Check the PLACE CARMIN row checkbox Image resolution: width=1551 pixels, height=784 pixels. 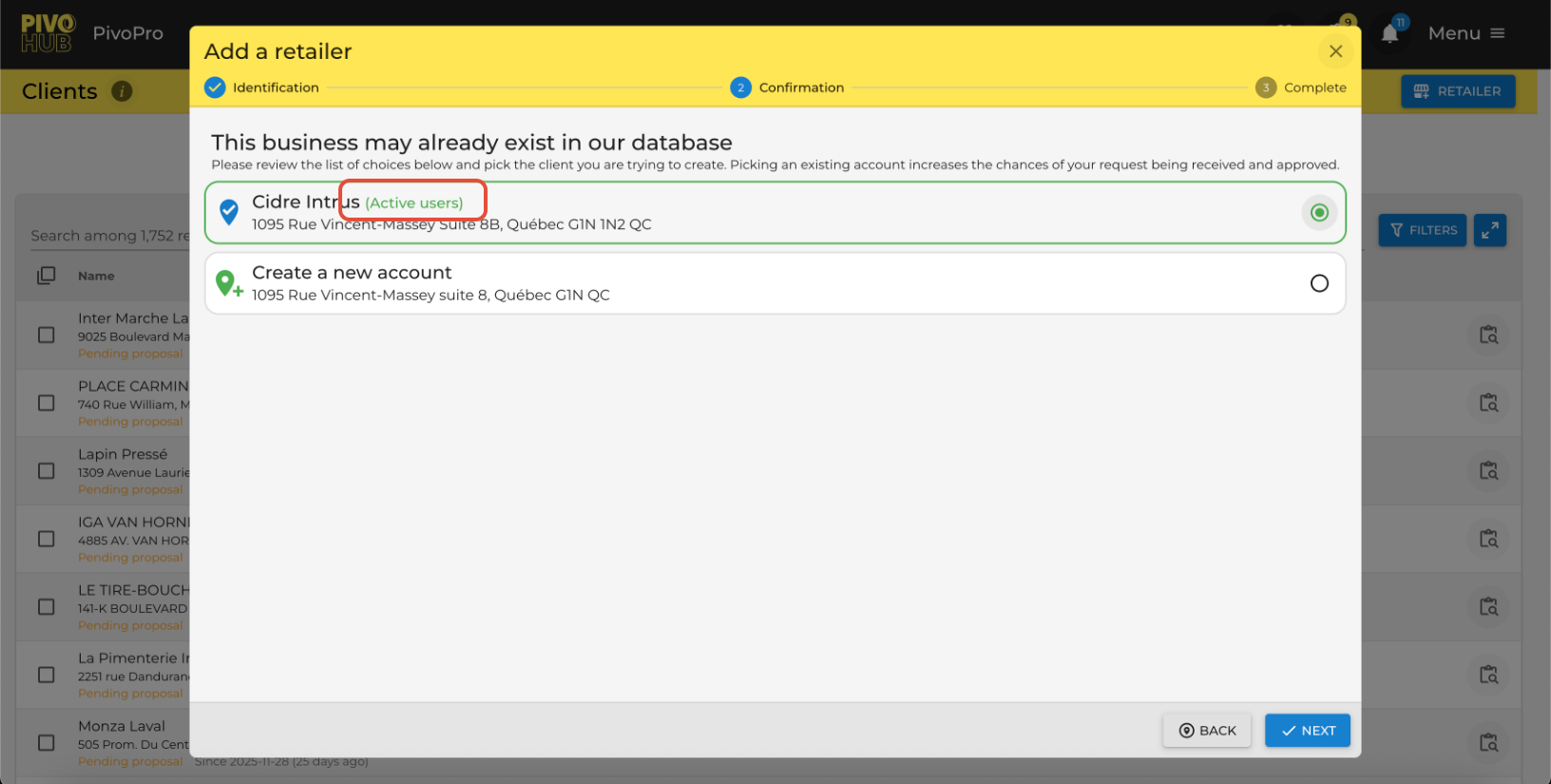[x=47, y=403]
